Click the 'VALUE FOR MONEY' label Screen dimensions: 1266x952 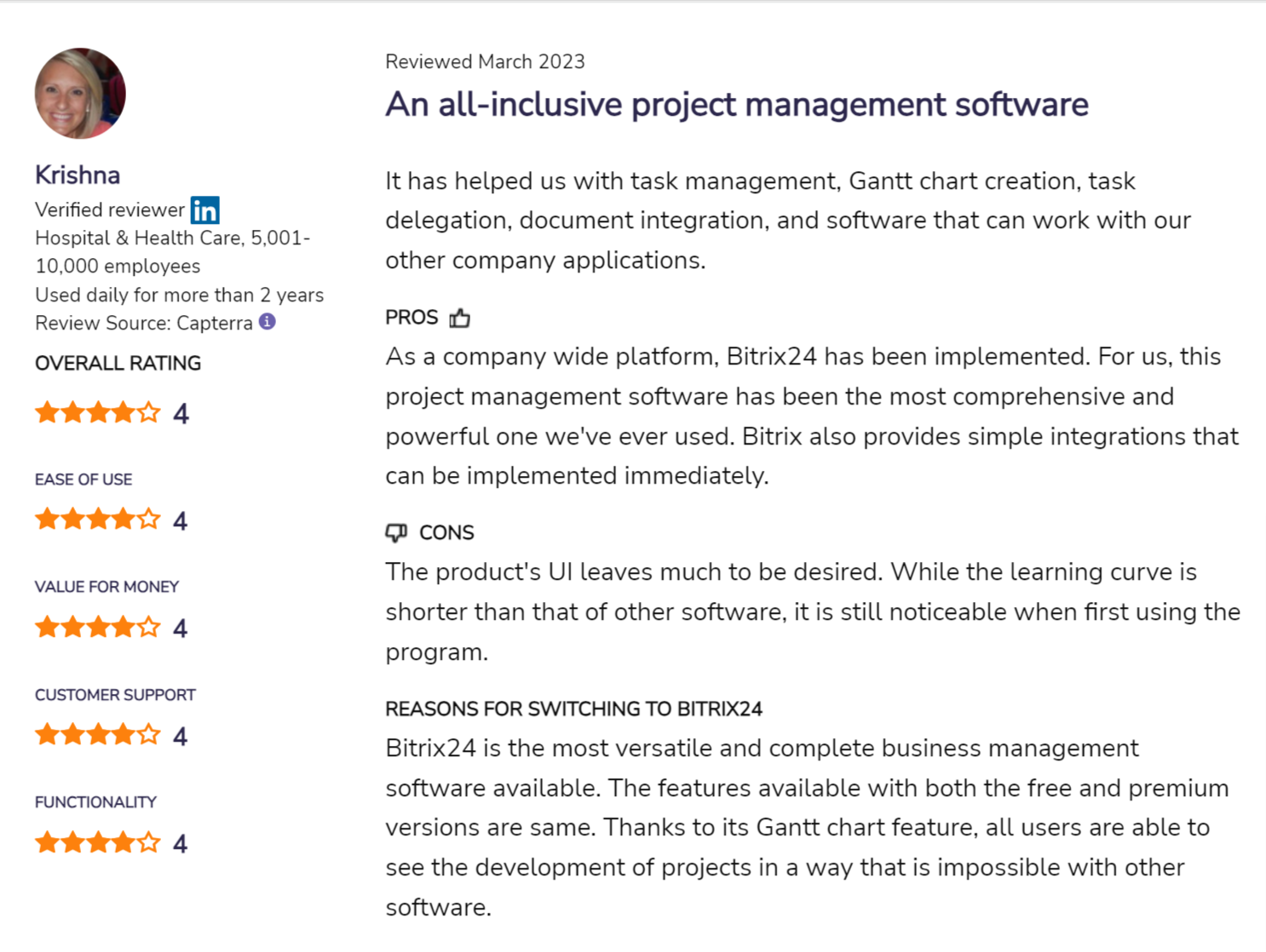[x=107, y=587]
